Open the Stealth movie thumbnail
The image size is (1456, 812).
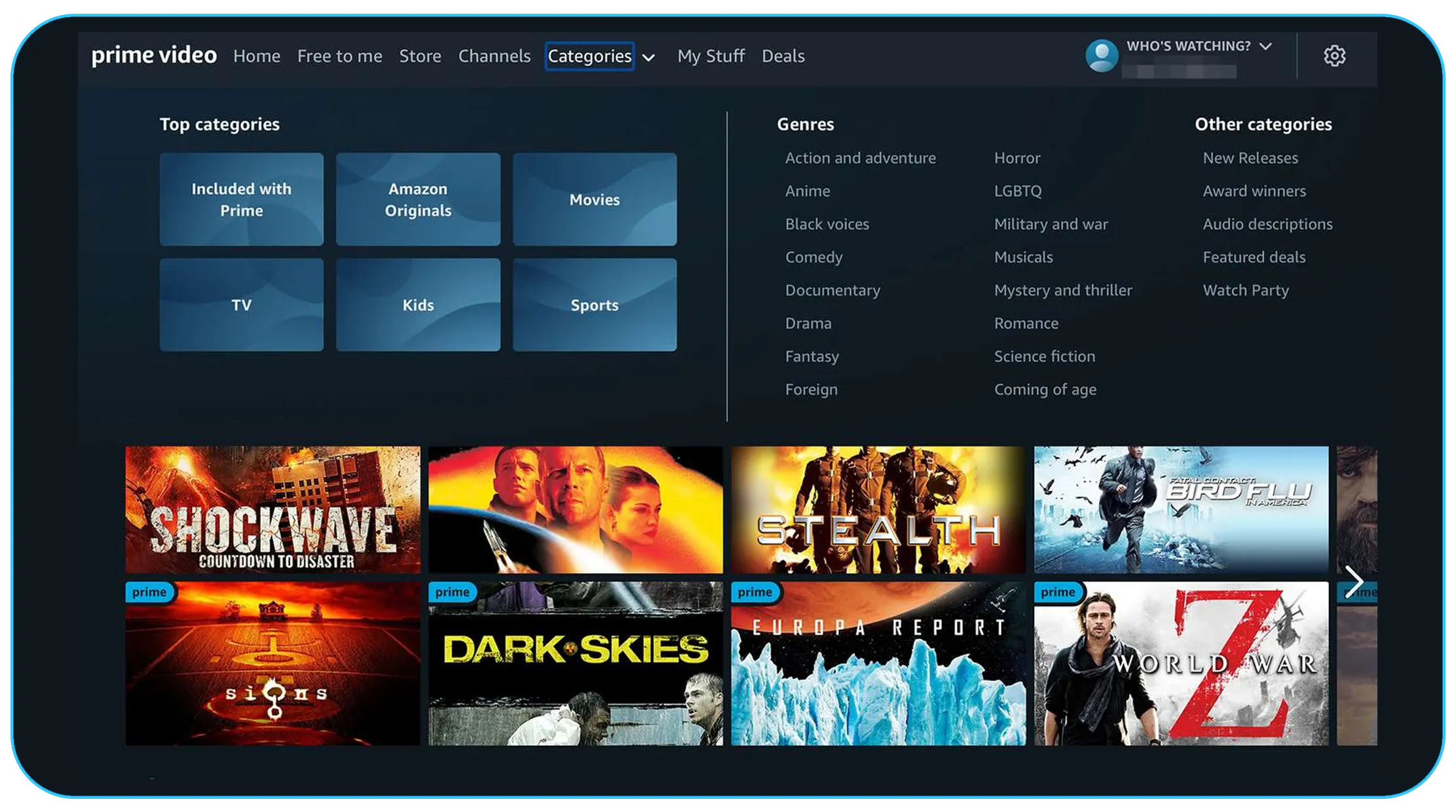(878, 509)
